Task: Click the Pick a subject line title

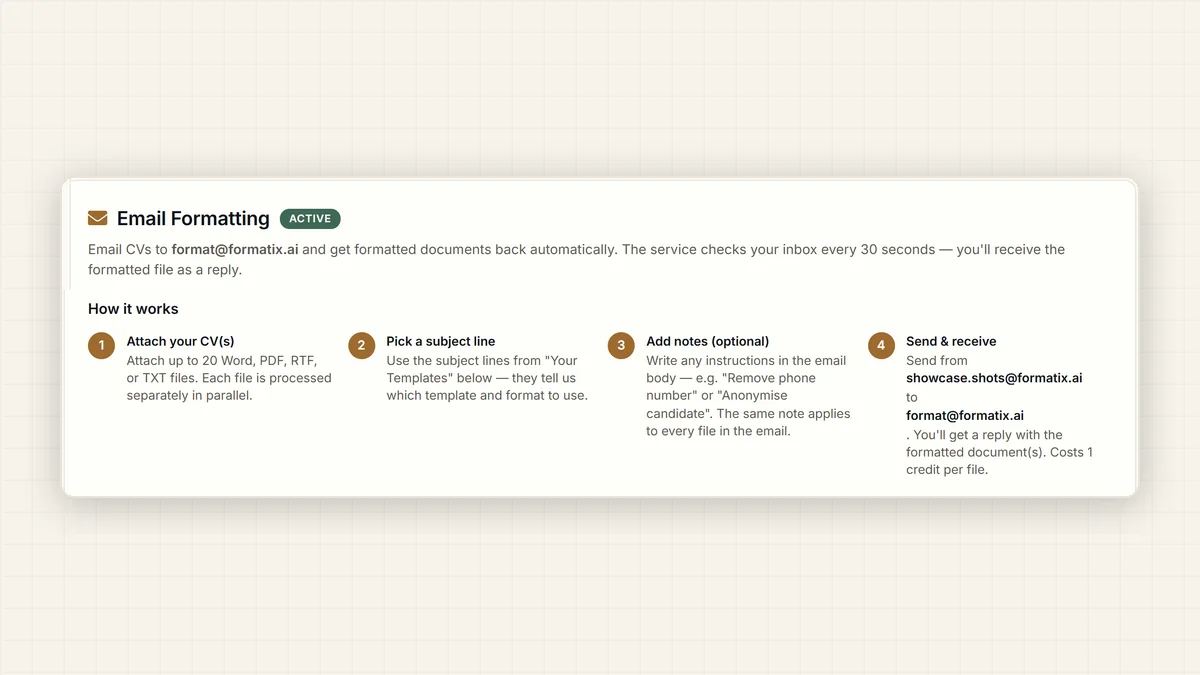Action: pyautogui.click(x=441, y=341)
